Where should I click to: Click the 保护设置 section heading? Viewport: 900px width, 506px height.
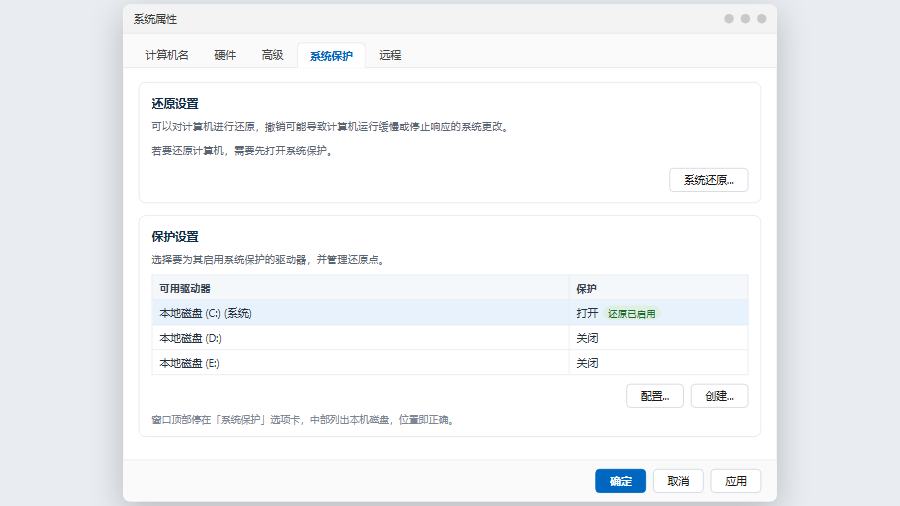click(175, 236)
